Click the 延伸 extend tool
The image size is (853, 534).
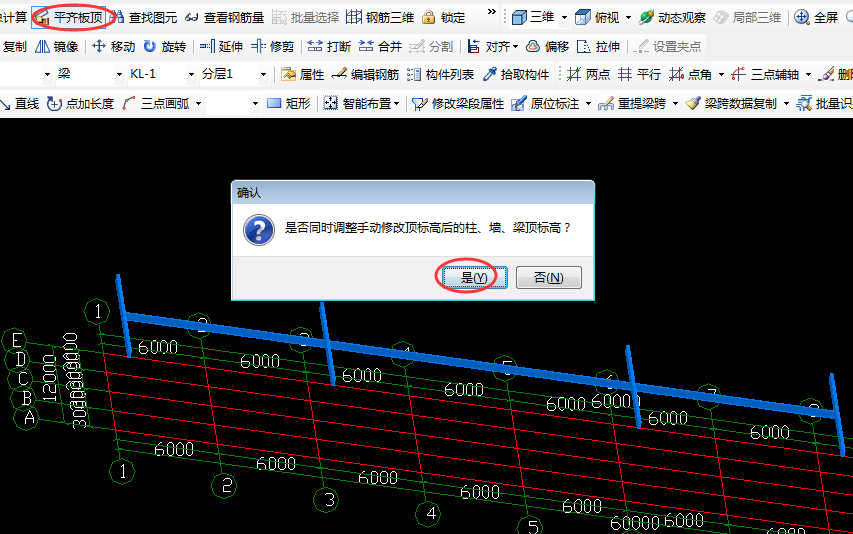point(221,47)
